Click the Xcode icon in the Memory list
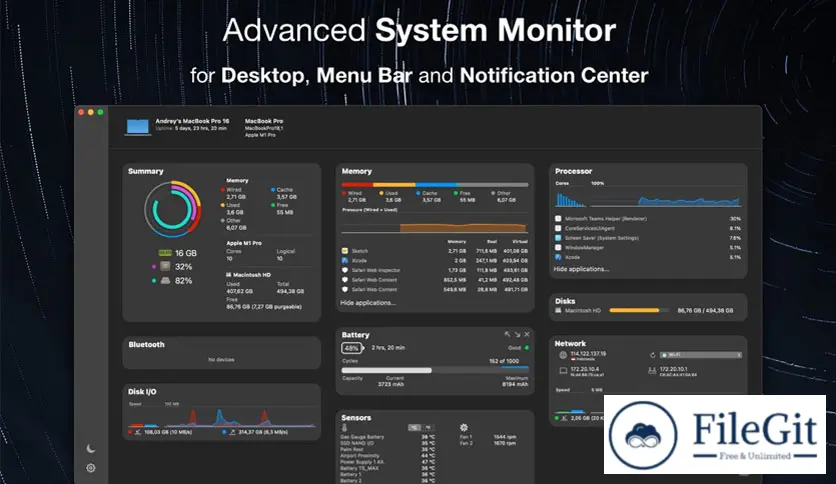This screenshot has width=836, height=484. click(344, 260)
